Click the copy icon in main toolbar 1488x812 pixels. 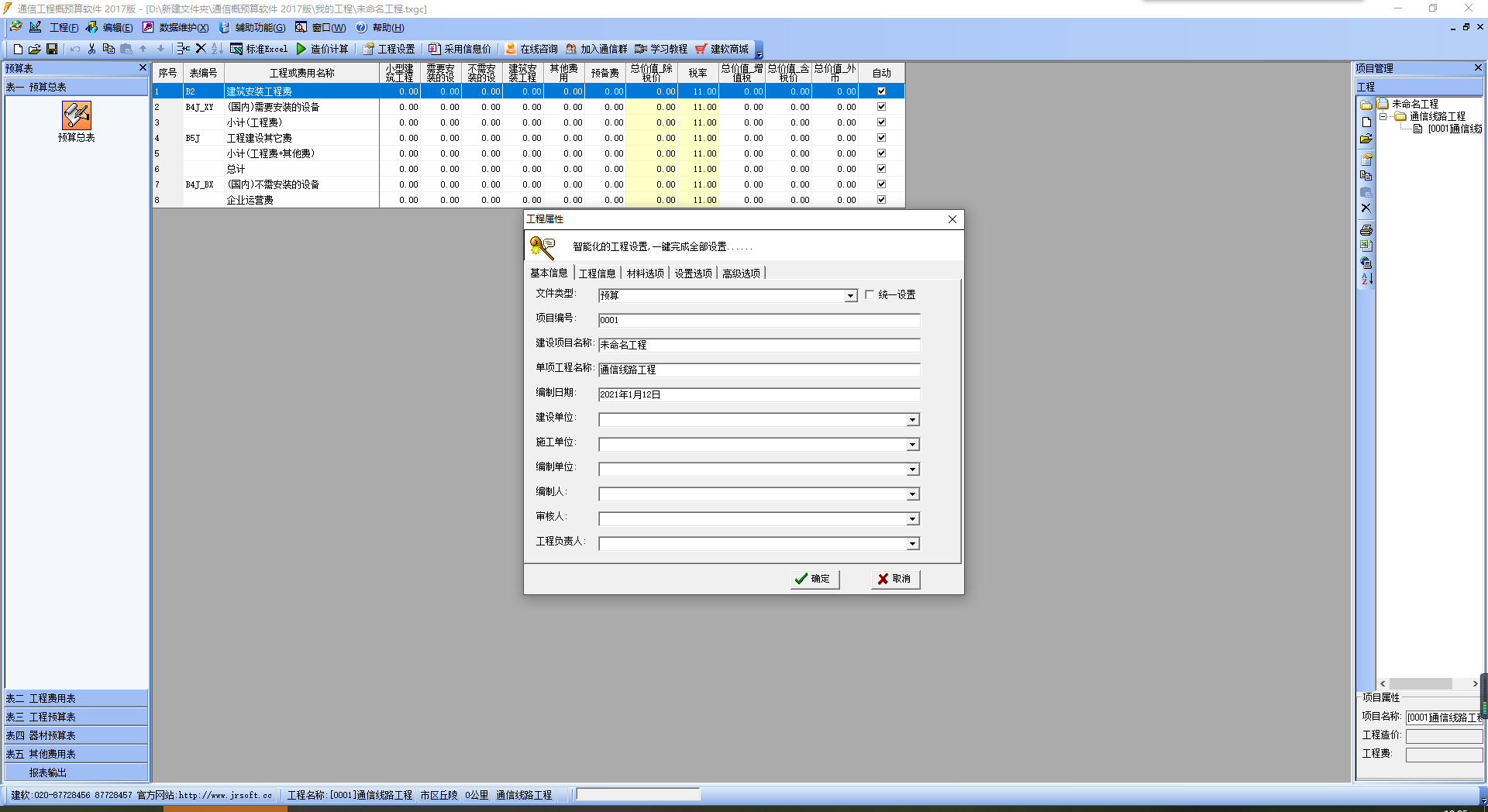click(108, 49)
